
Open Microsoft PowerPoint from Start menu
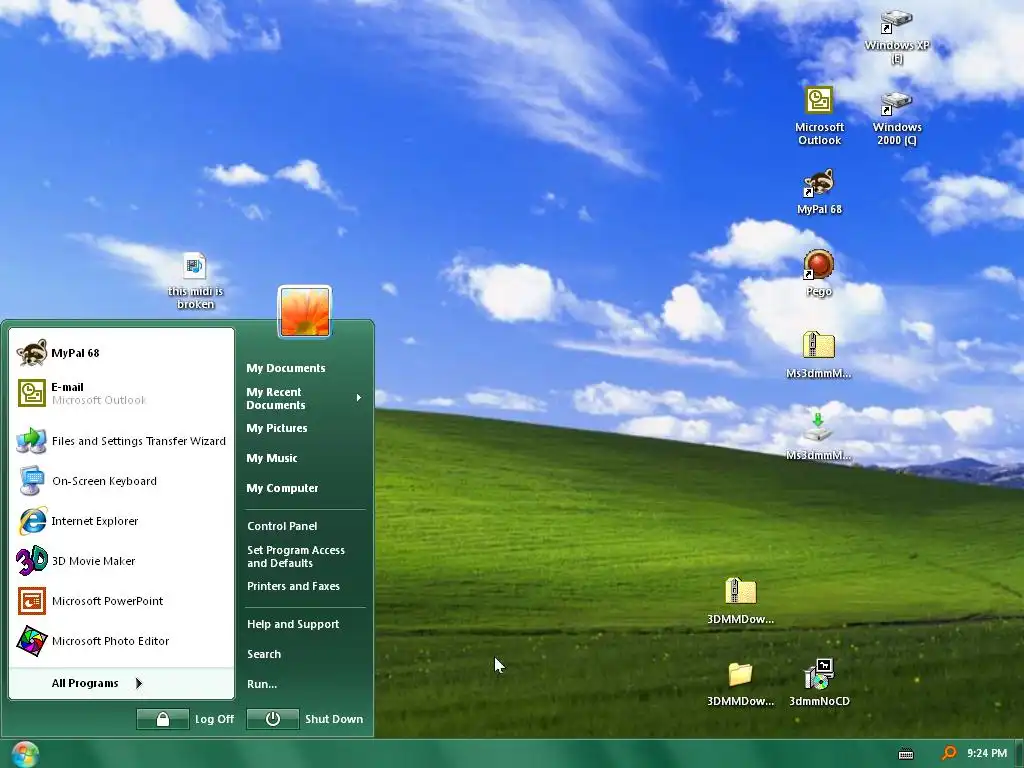pyautogui.click(x=121, y=601)
